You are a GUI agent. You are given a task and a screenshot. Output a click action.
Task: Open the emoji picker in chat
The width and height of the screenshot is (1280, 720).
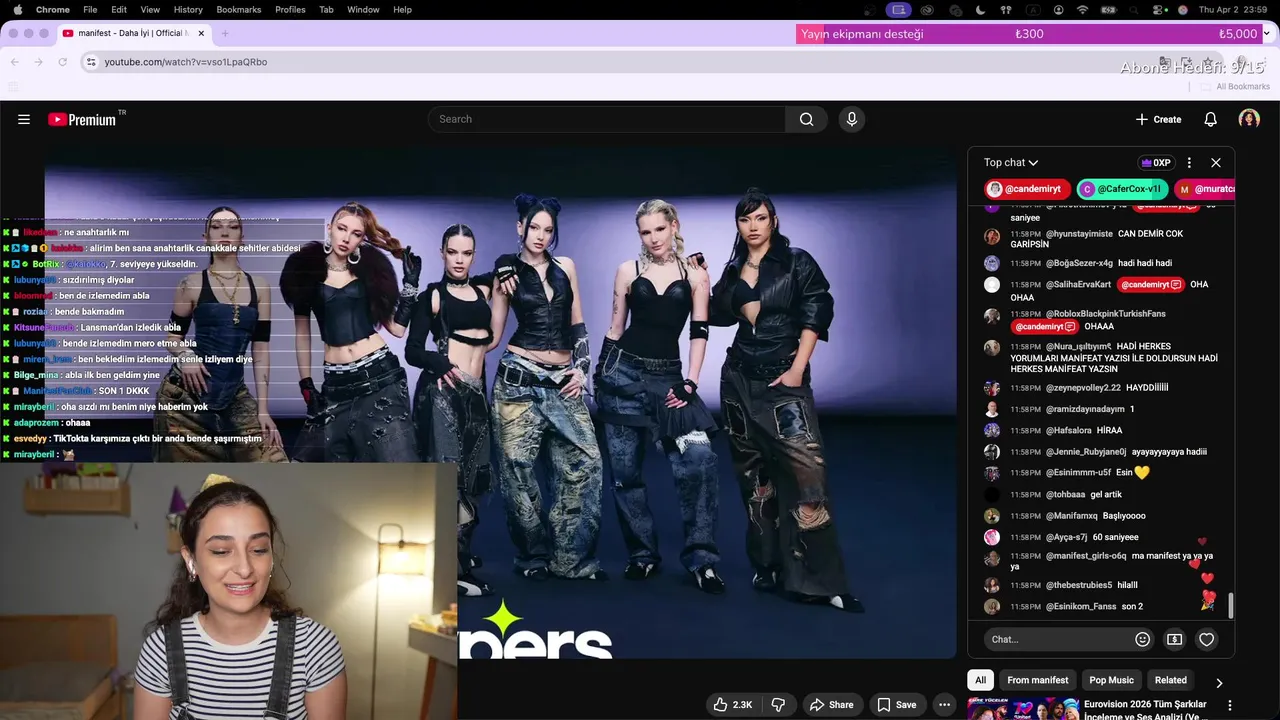pos(1143,639)
